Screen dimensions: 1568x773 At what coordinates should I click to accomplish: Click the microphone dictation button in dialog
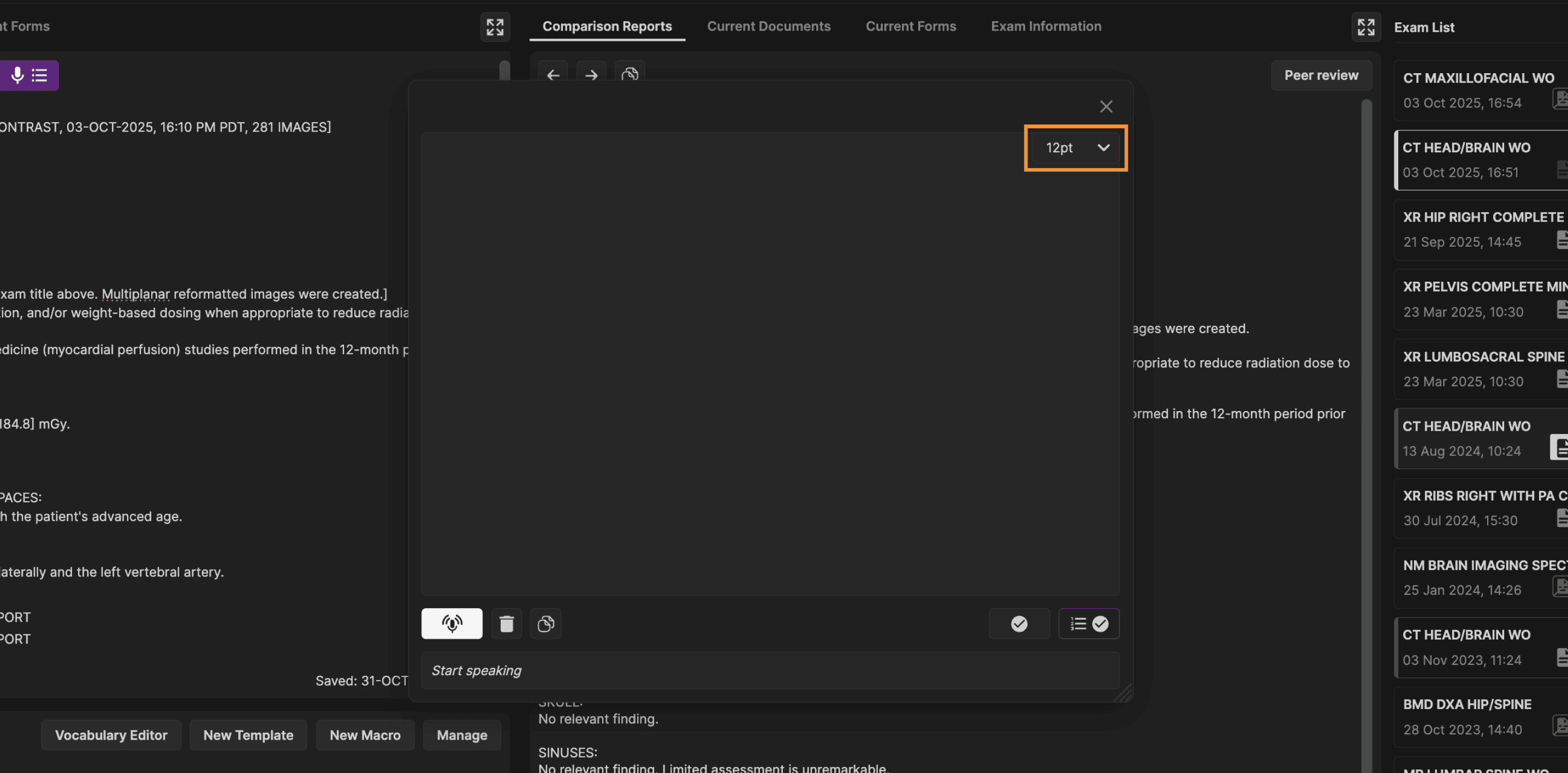click(x=451, y=623)
